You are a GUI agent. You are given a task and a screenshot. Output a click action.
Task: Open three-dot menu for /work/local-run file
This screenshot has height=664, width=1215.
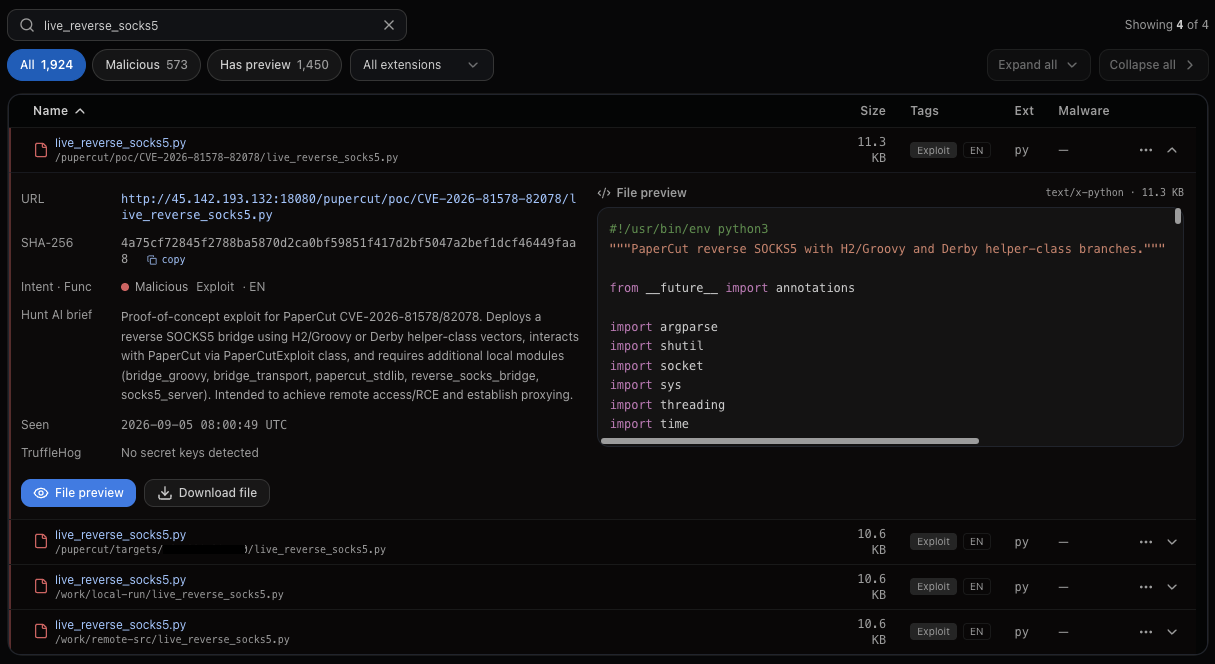click(x=1146, y=587)
